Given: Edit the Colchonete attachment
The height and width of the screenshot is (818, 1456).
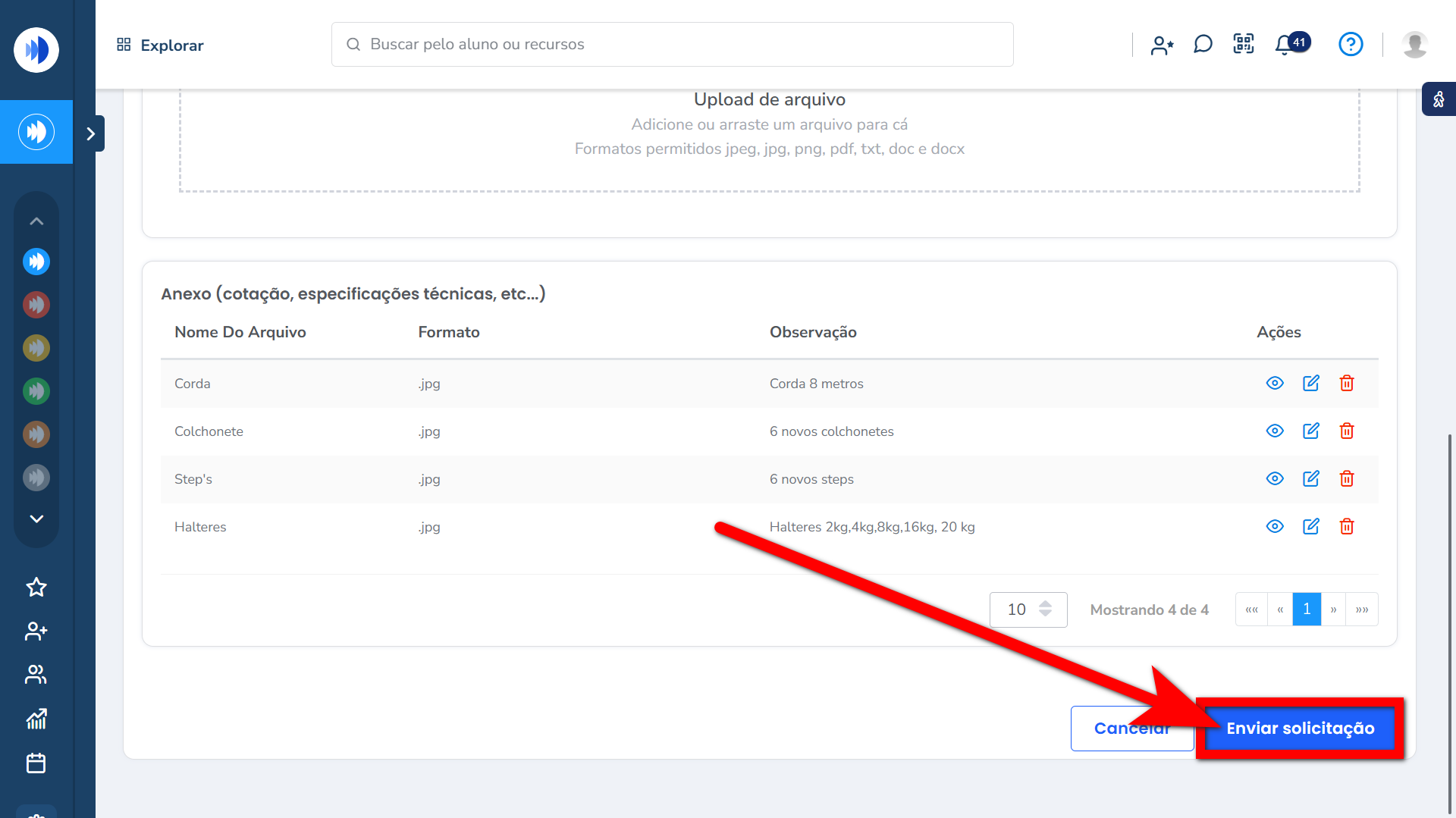Looking at the screenshot, I should pyautogui.click(x=1311, y=431).
